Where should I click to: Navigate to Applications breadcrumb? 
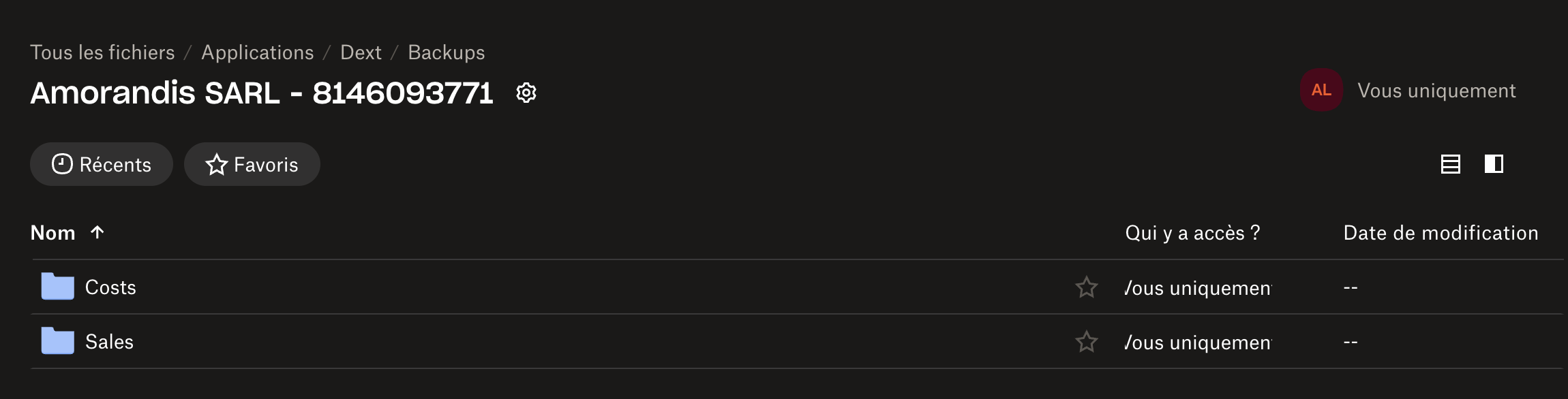(x=257, y=52)
